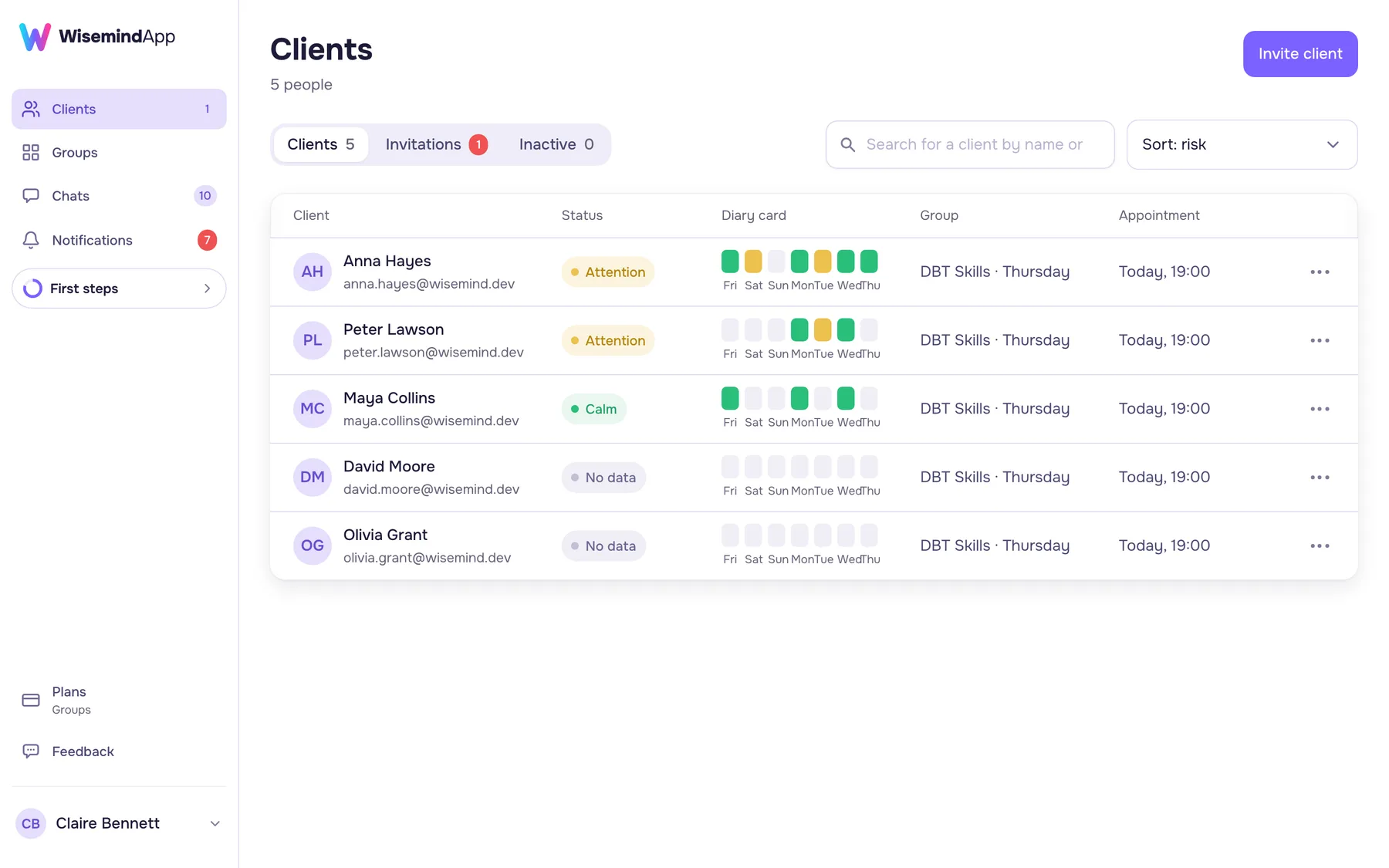Click Peter Lawson's PL avatar

[x=313, y=340]
